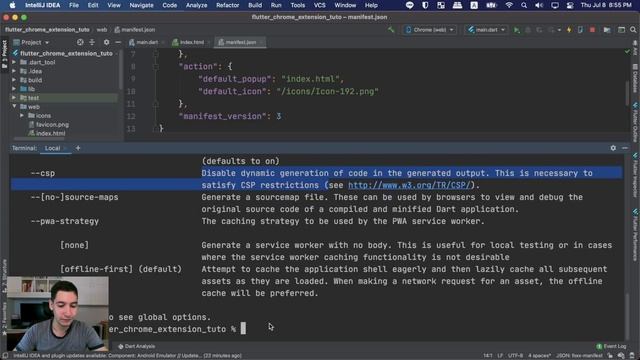Open Dart Analysis tool window button
The width and height of the screenshot is (640, 360).
pyautogui.click(x=136, y=346)
